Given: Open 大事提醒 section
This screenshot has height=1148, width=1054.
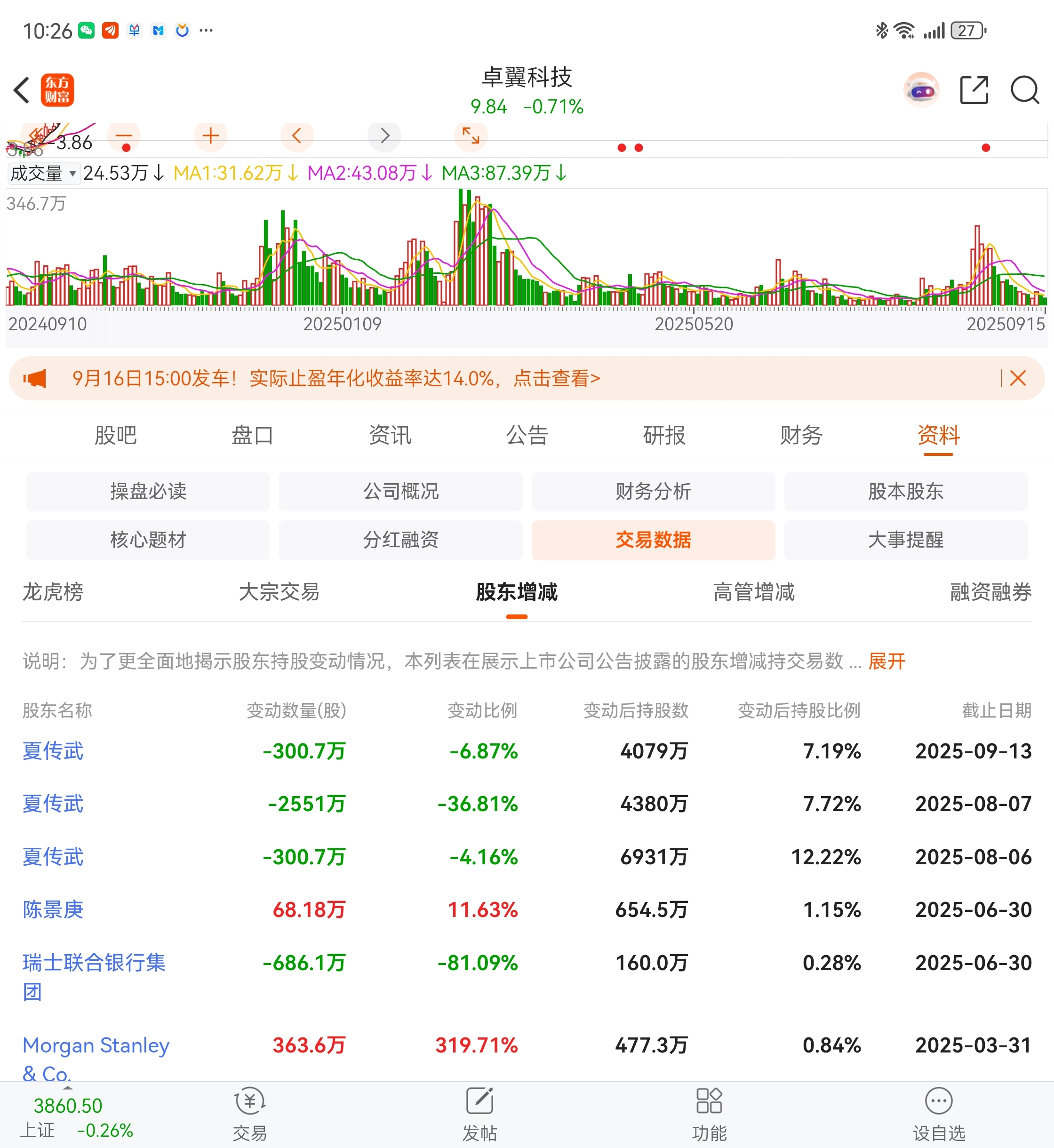Looking at the screenshot, I should pyautogui.click(x=906, y=540).
